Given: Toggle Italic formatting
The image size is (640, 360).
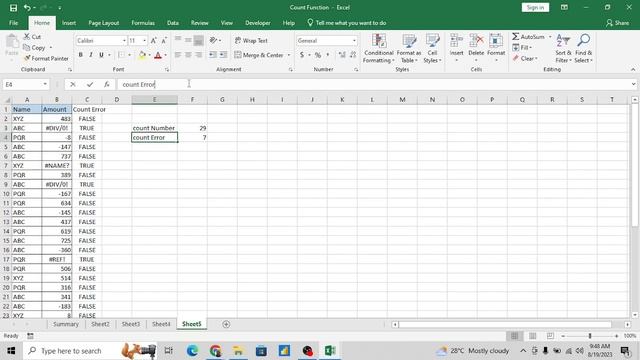Looking at the screenshot, I should tap(91, 55).
